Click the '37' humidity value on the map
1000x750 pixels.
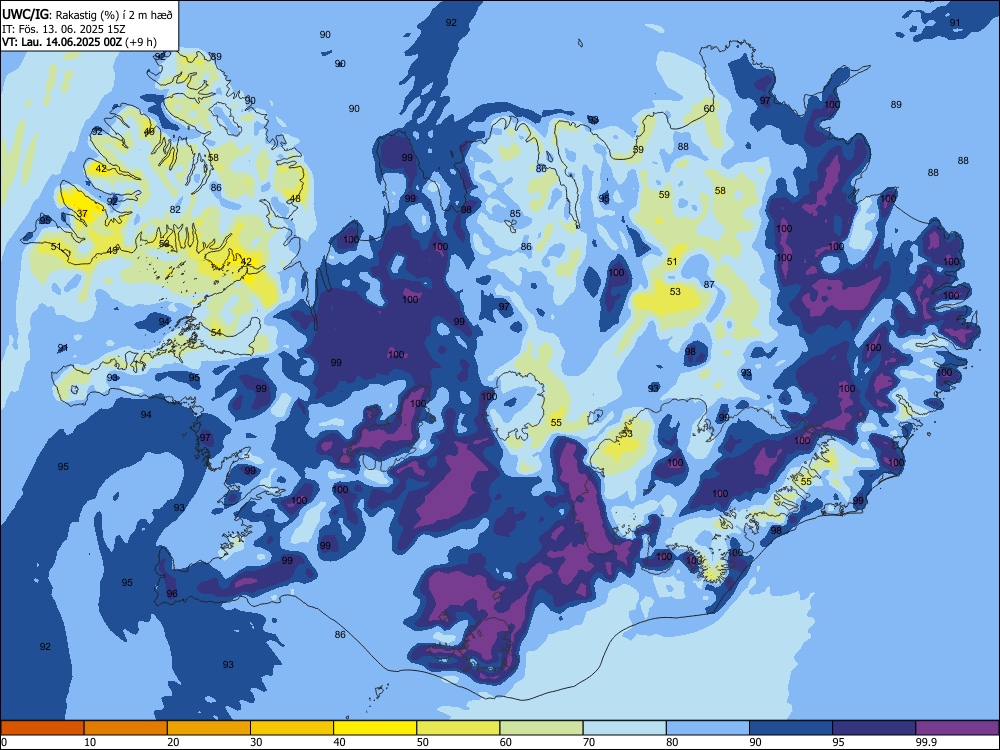click(82, 214)
